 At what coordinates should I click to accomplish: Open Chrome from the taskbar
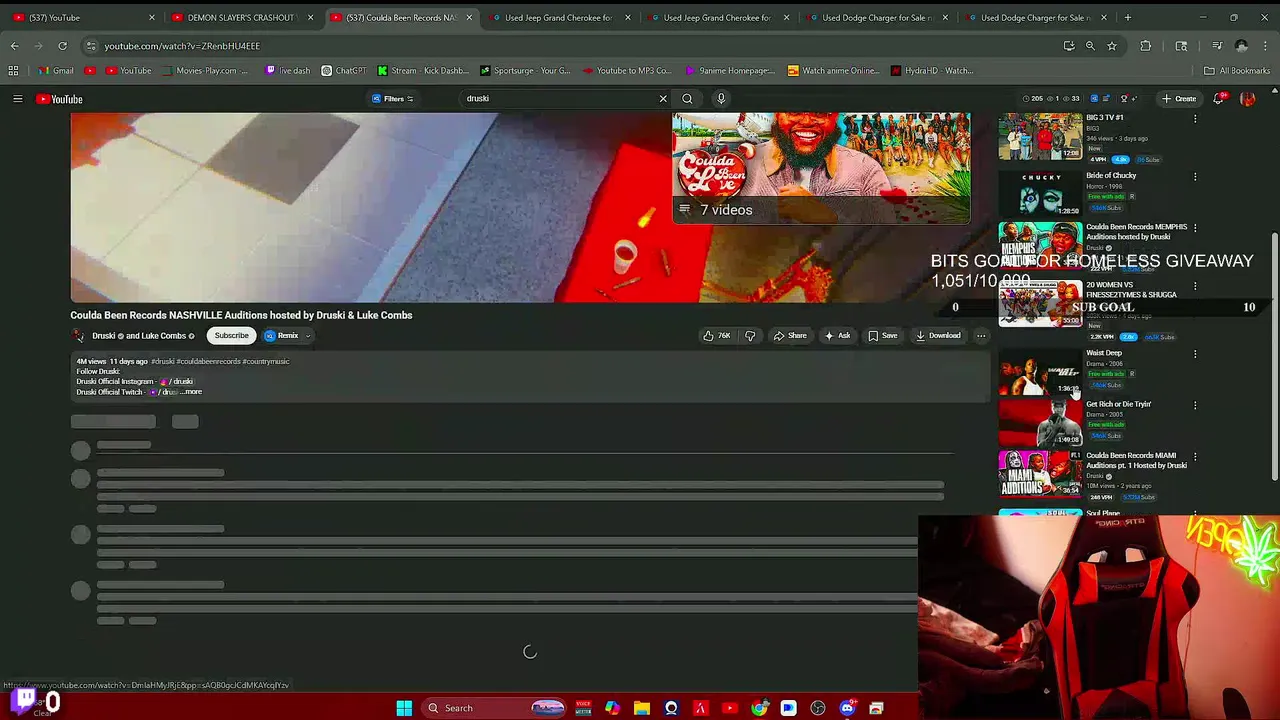pos(759,708)
